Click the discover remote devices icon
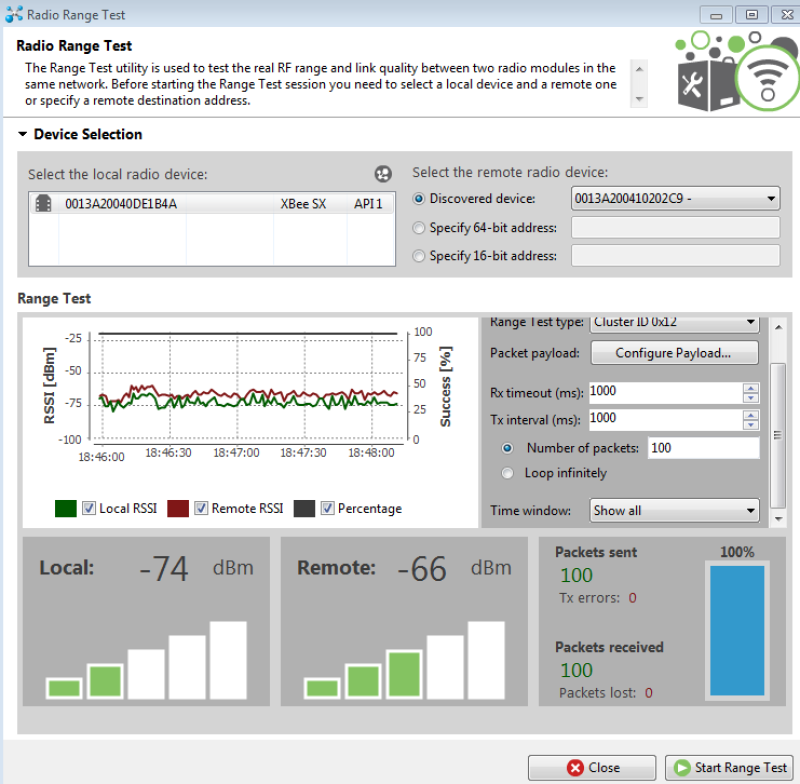This screenshot has width=800, height=784. point(383,174)
